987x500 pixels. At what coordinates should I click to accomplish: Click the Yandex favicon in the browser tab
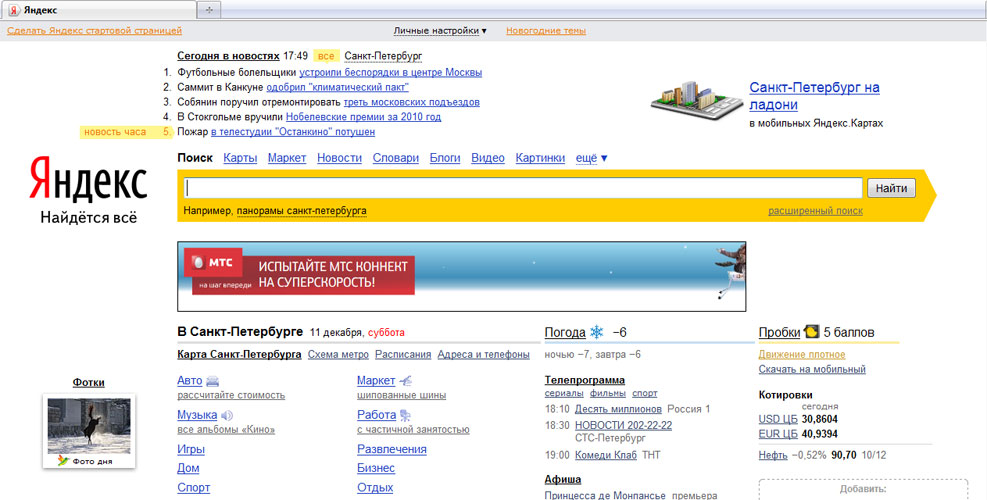pos(13,10)
